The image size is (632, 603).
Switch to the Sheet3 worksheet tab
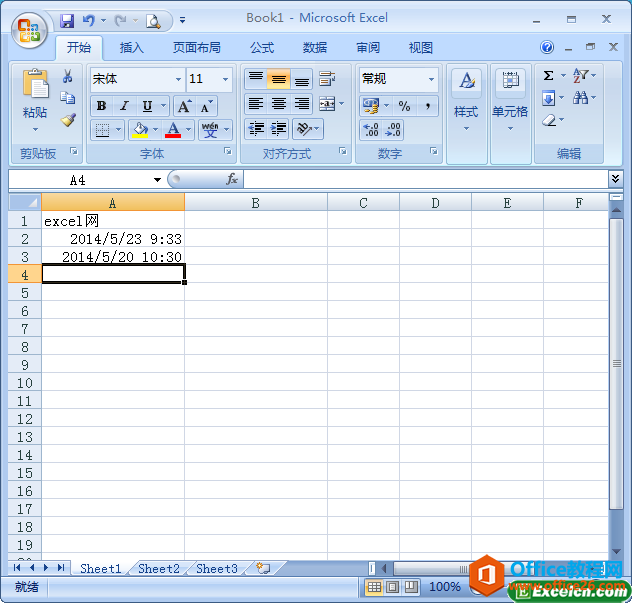pyautogui.click(x=217, y=568)
